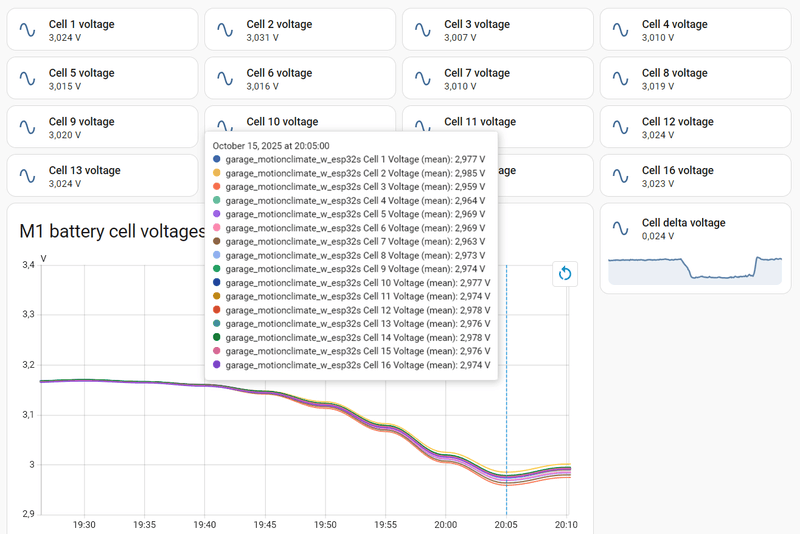Click the Cell 8 voltage sine-wave icon
This screenshot has height=534, width=800.
[622, 79]
